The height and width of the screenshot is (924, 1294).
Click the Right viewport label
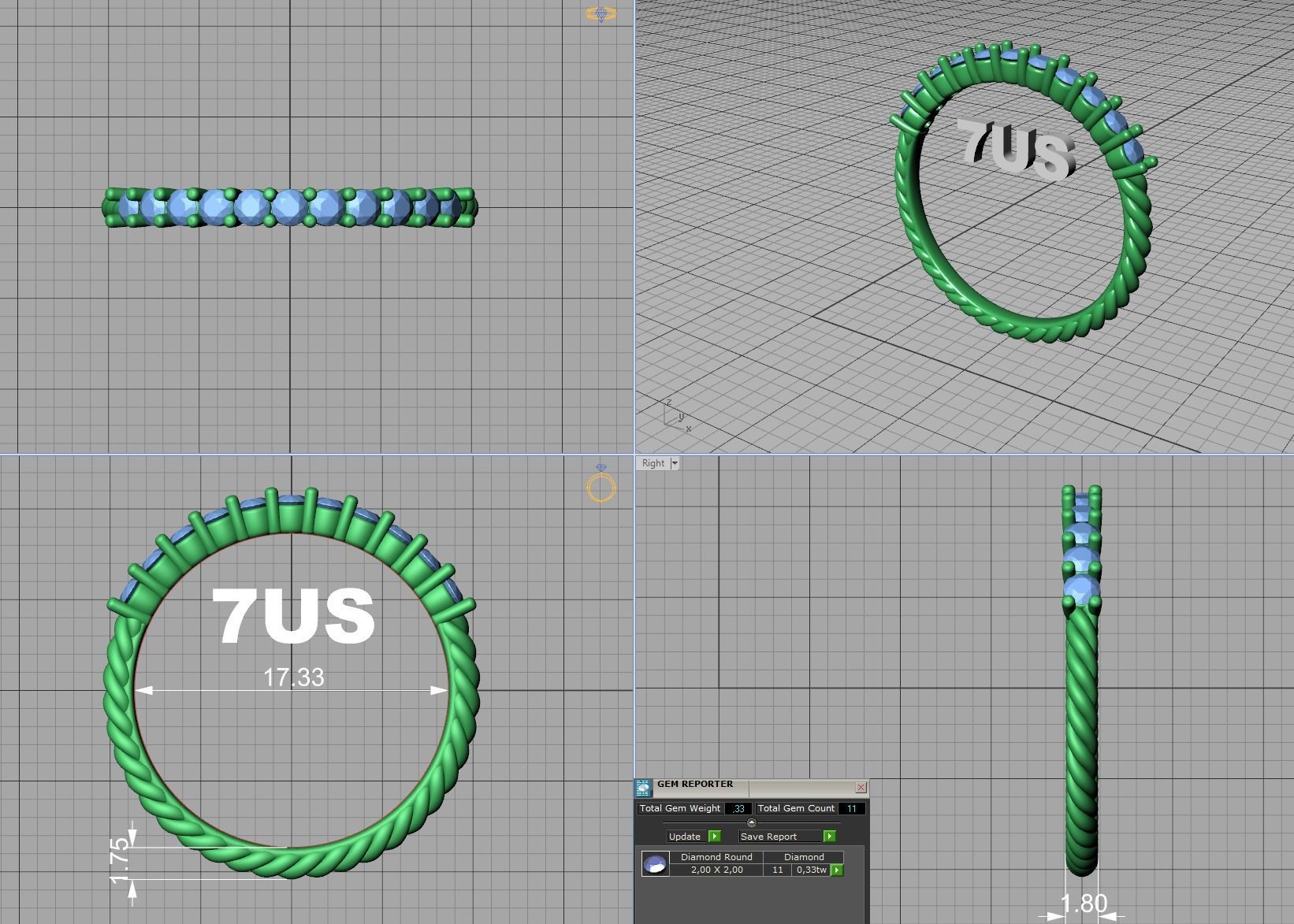653,463
